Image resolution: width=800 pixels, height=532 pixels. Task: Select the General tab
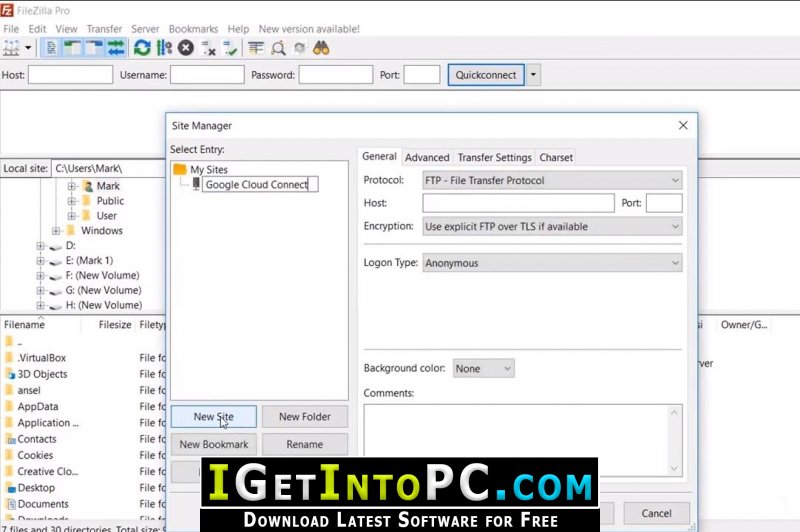380,157
